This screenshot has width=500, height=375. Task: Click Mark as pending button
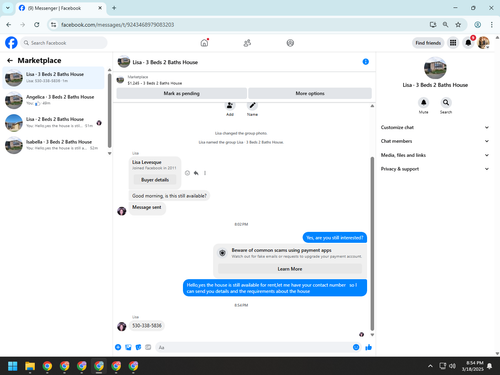182,93
